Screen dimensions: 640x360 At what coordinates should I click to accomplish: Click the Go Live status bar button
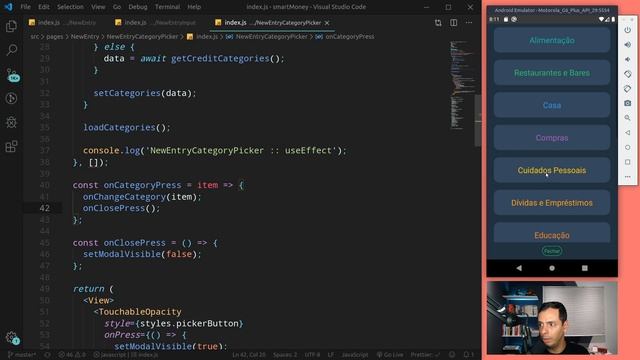(390, 355)
